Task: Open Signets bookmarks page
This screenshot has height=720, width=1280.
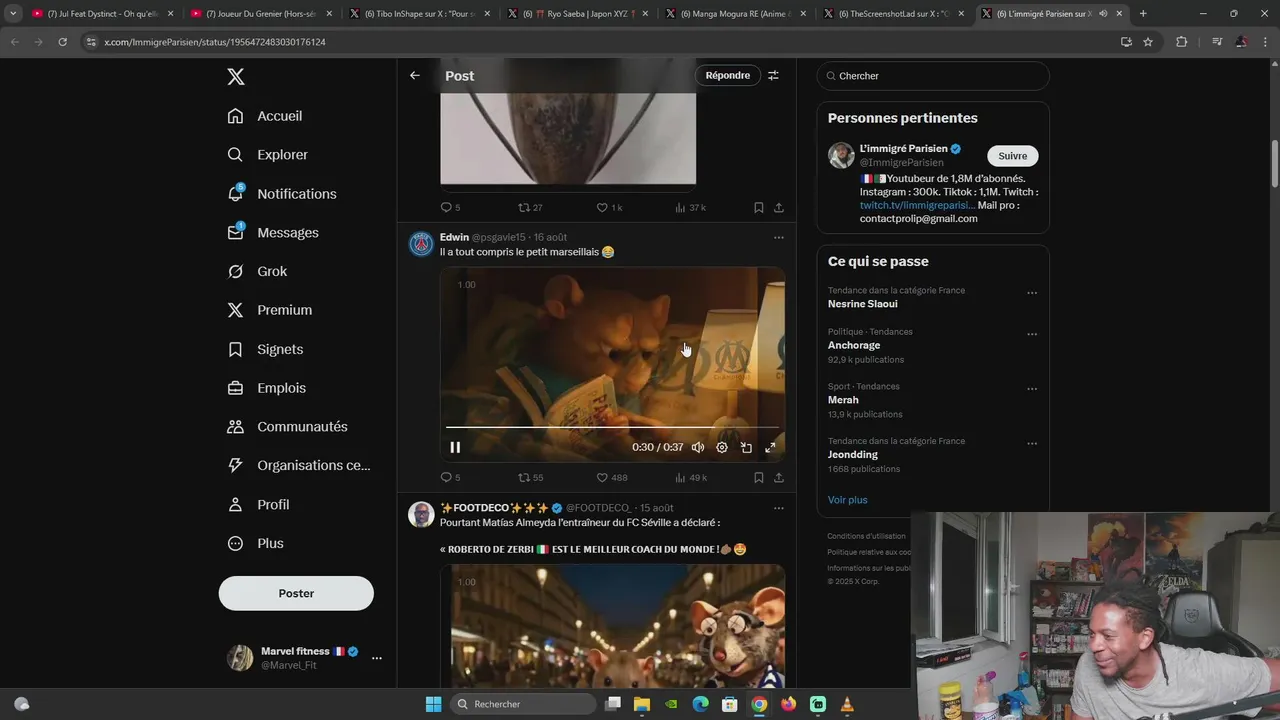Action: (x=265, y=349)
